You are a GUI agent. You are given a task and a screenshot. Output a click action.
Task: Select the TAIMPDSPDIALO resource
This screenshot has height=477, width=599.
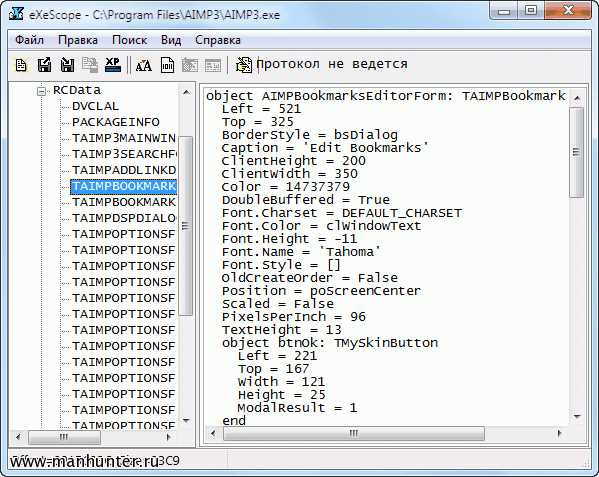(124, 218)
